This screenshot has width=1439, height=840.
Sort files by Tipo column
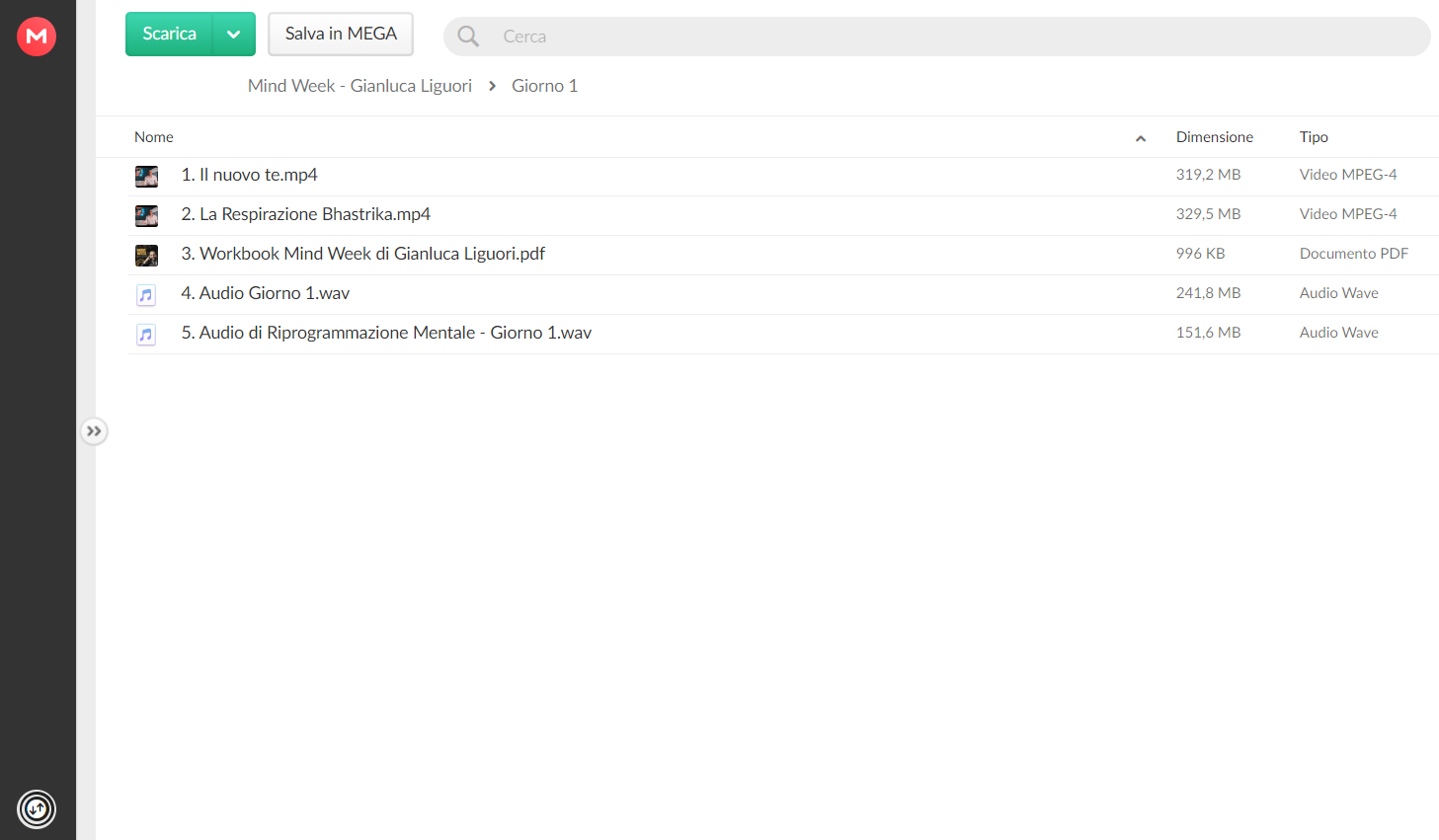[1314, 137]
